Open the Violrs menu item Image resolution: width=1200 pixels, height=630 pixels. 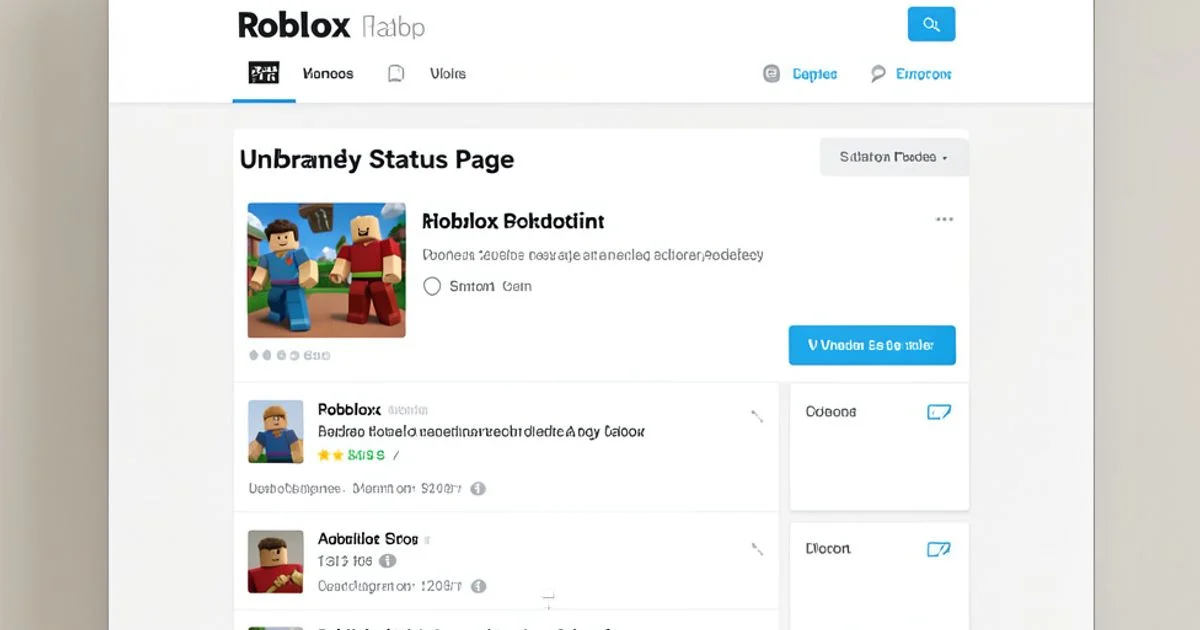coord(448,72)
